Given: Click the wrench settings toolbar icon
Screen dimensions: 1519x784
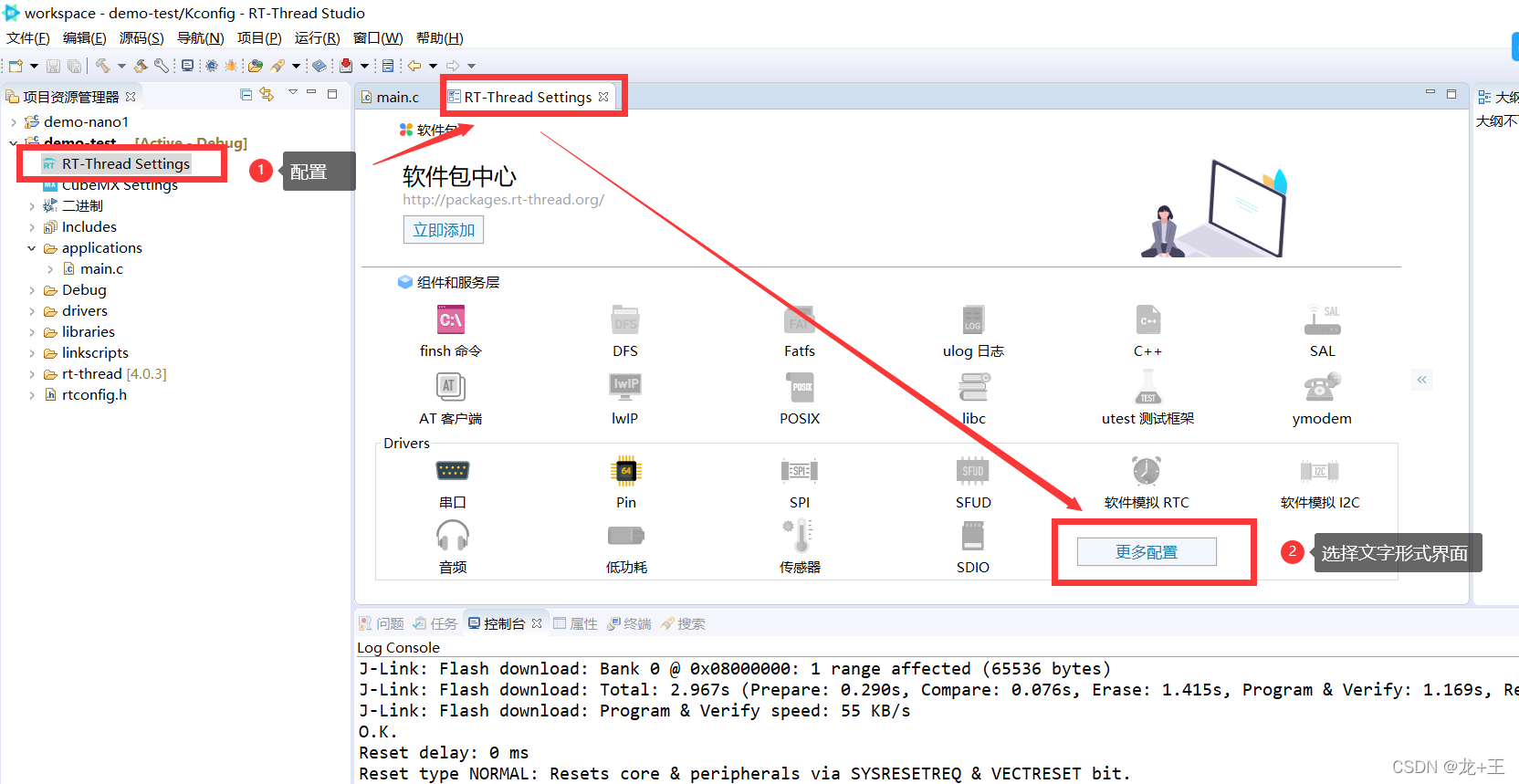Looking at the screenshot, I should coord(162,66).
